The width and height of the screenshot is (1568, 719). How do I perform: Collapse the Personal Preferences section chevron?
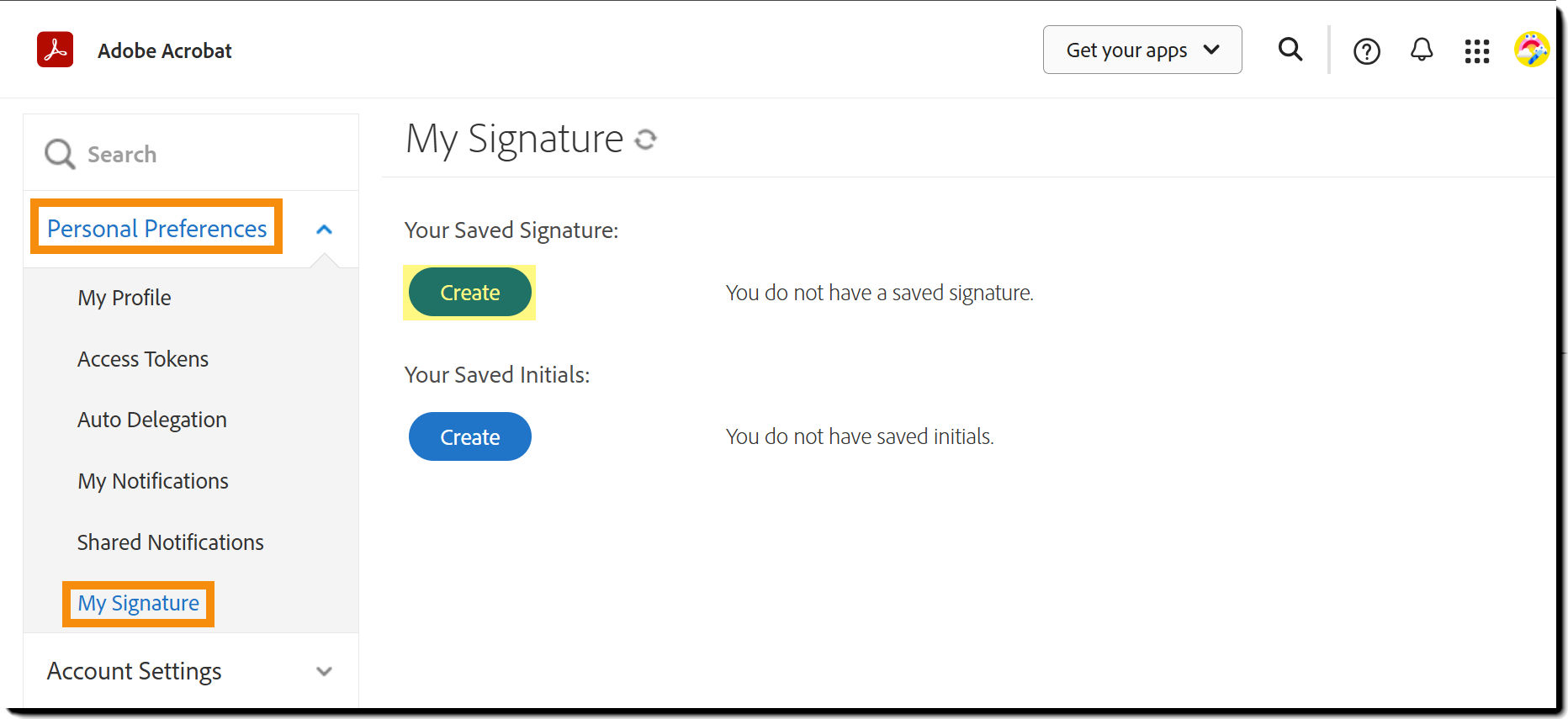coord(324,229)
